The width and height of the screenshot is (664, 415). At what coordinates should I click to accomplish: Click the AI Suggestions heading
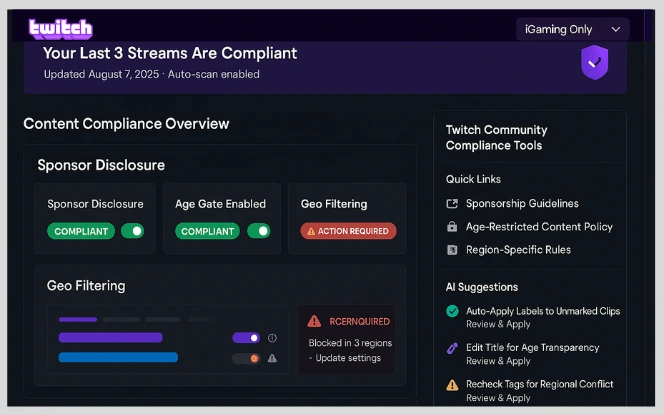481,287
